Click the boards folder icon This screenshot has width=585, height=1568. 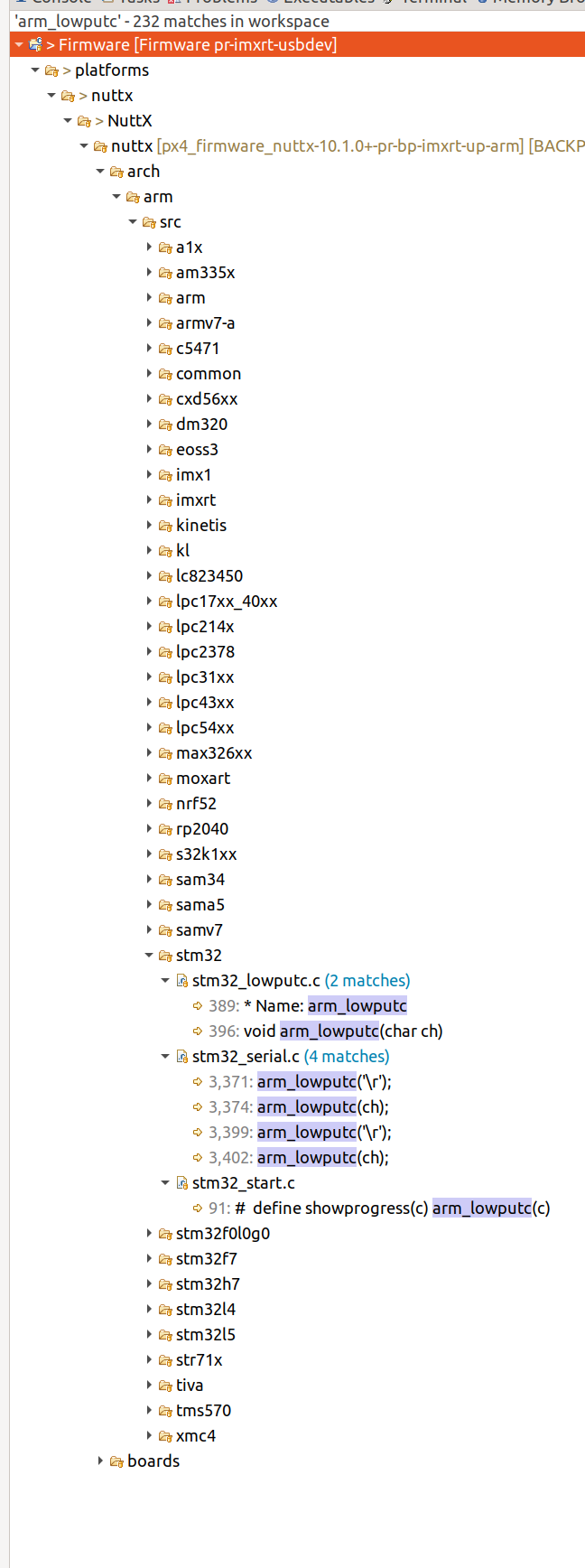[x=116, y=1461]
